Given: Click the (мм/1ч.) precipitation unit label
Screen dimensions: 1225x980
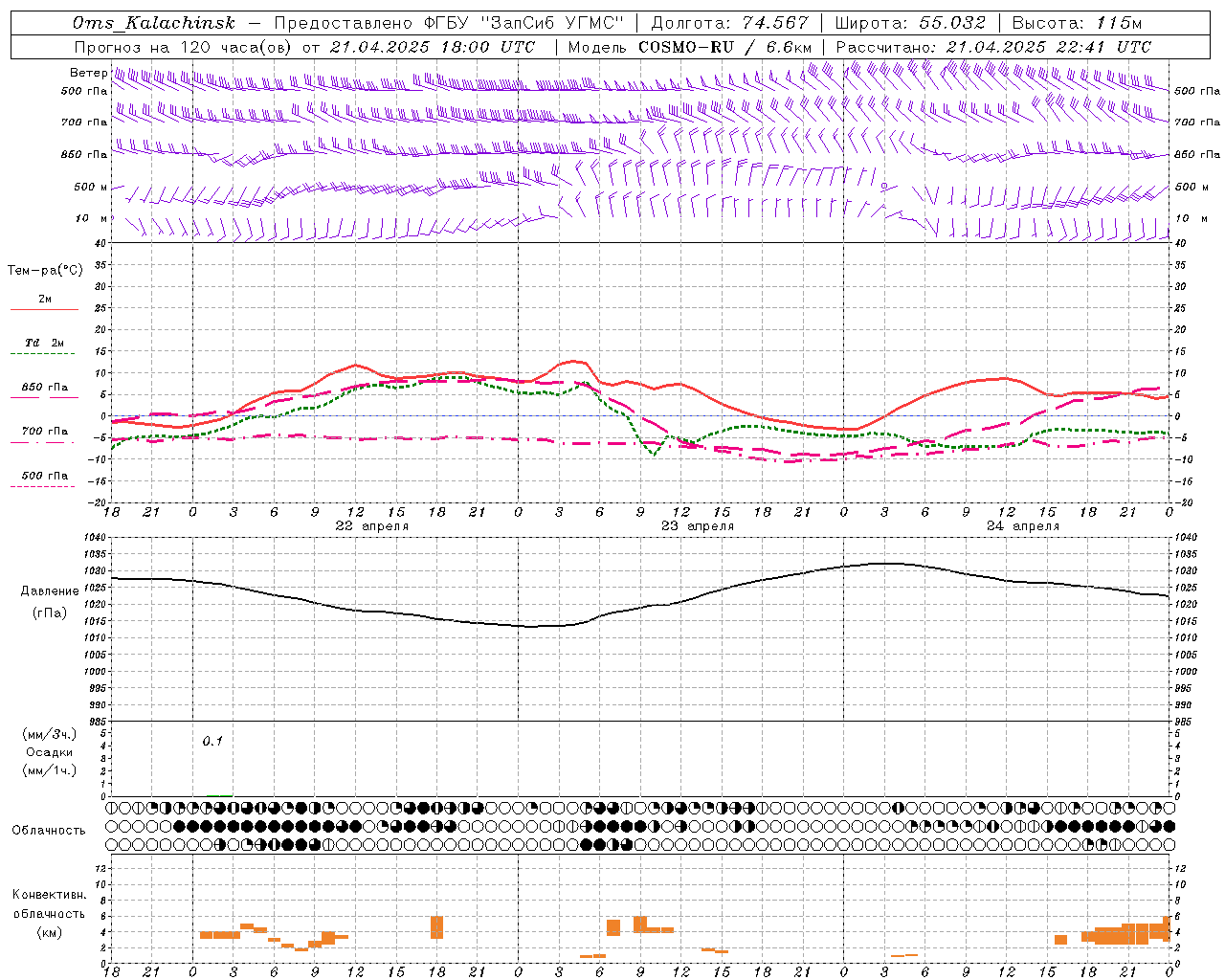Looking at the screenshot, I should [x=50, y=770].
